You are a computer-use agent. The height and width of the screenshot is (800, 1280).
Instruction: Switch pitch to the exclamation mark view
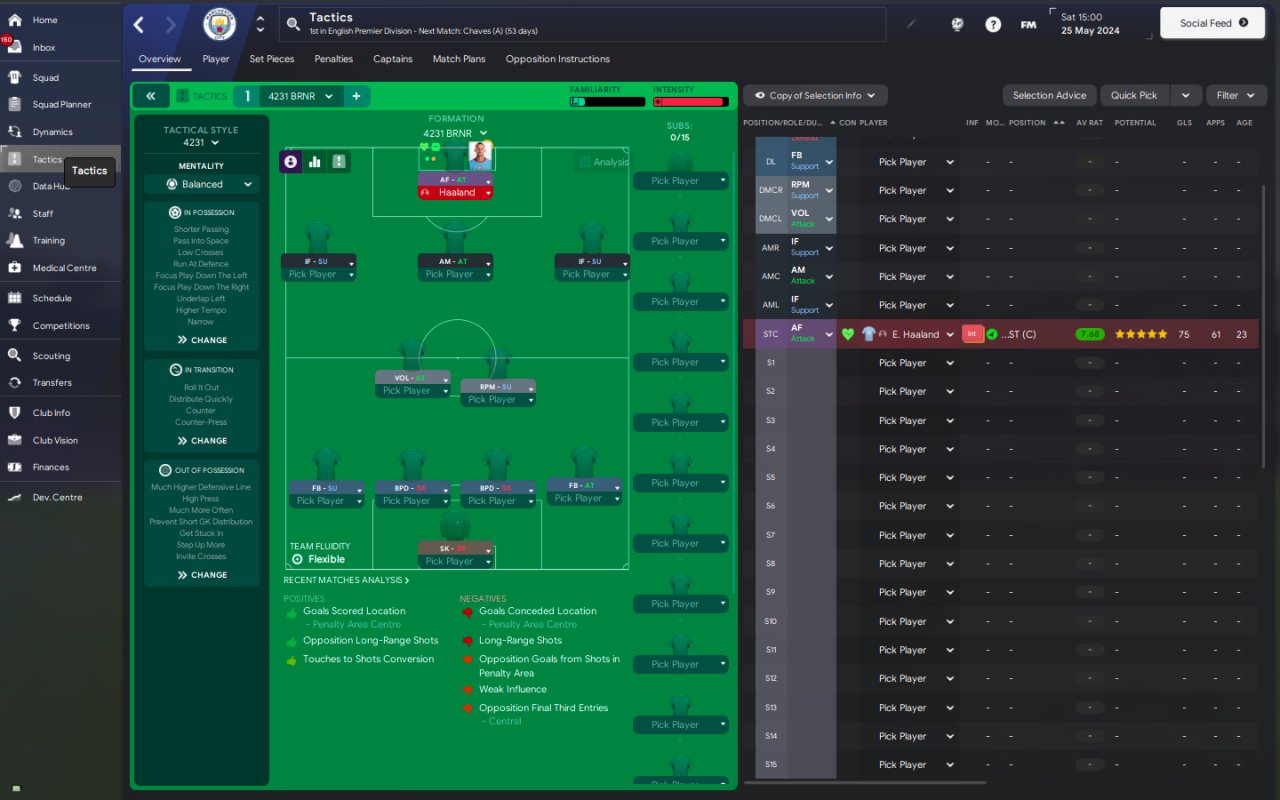click(x=339, y=161)
